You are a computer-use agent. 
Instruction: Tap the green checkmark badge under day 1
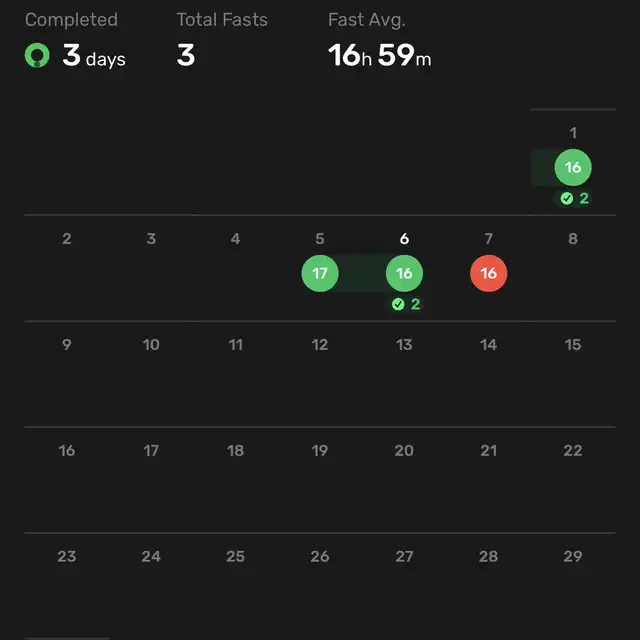coord(573,198)
